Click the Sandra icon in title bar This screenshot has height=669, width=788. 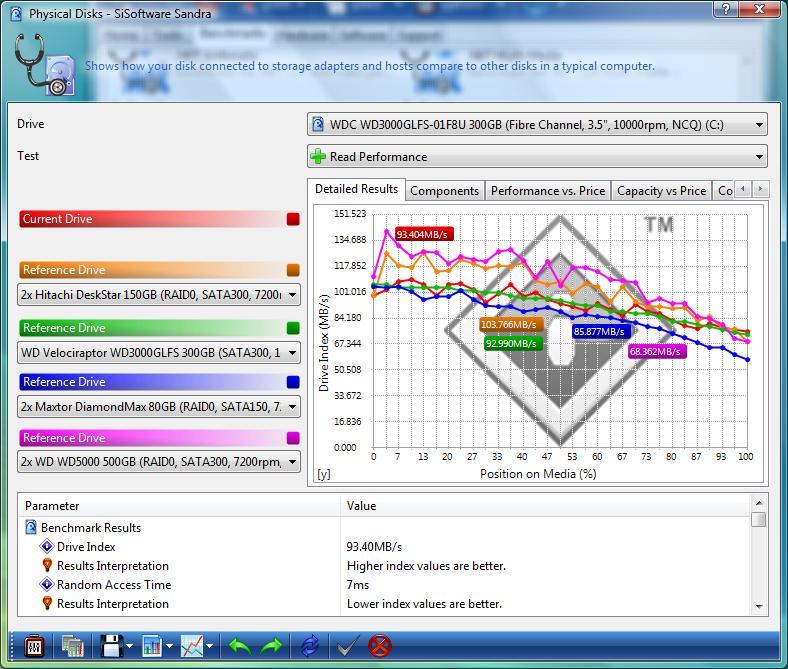coord(16,14)
